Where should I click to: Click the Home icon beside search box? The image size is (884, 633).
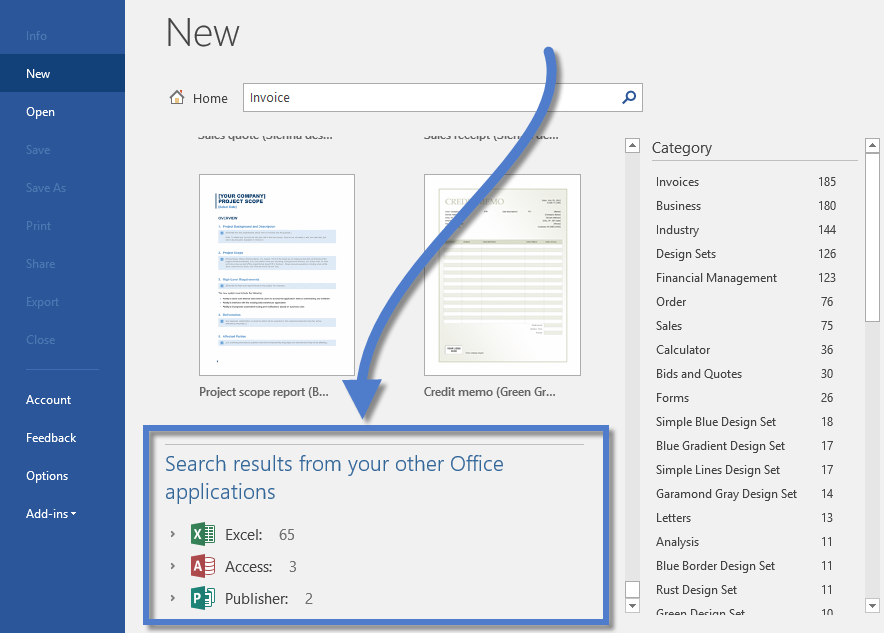(x=177, y=98)
